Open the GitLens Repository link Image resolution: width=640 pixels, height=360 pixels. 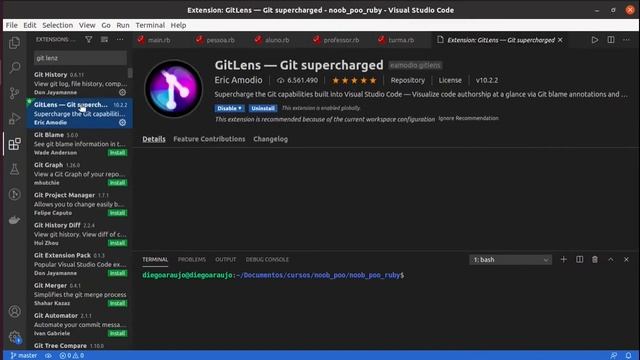pyautogui.click(x=407, y=80)
